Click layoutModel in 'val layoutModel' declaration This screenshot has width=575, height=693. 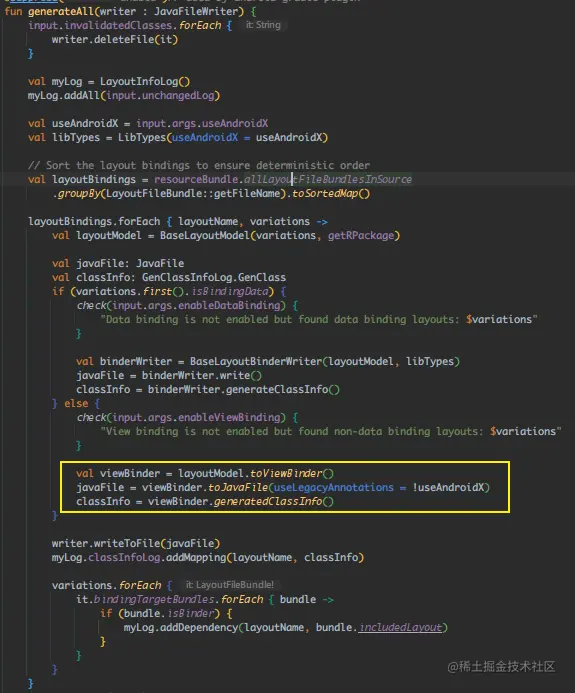tap(109, 236)
